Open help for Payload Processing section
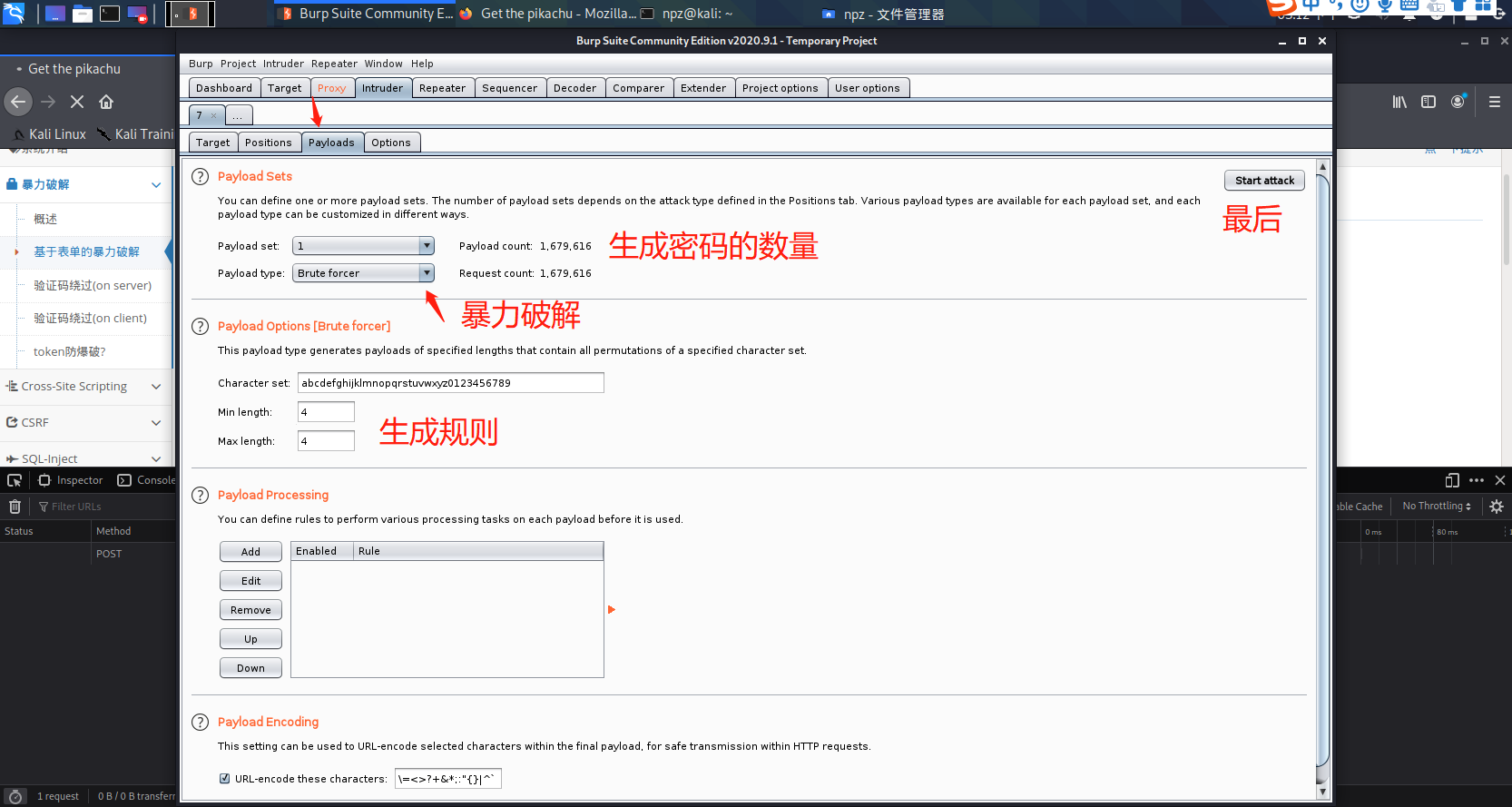 (x=201, y=496)
